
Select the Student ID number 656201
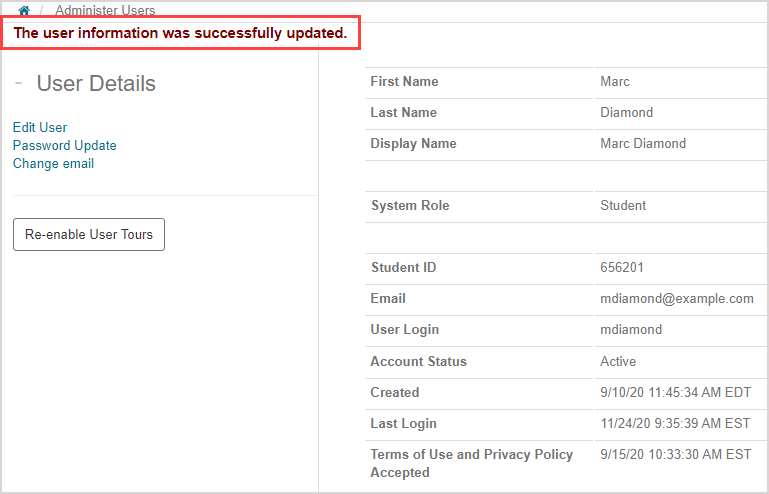pyautogui.click(x=620, y=268)
